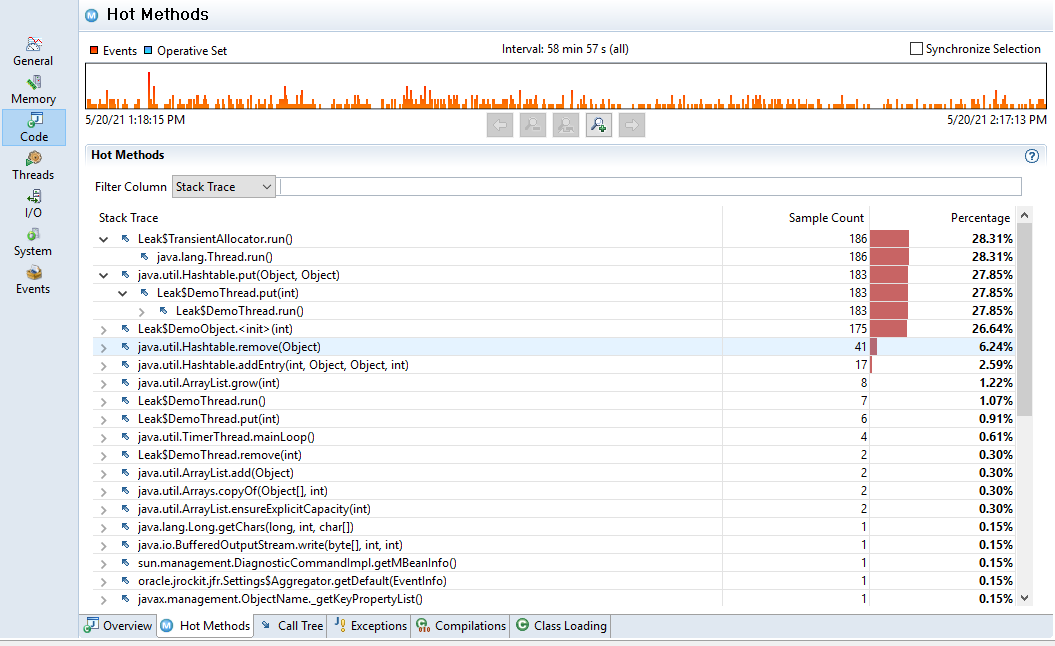Click the filter text input field
Viewport: 1055px width, 646px height.
pyautogui.click(x=650, y=187)
